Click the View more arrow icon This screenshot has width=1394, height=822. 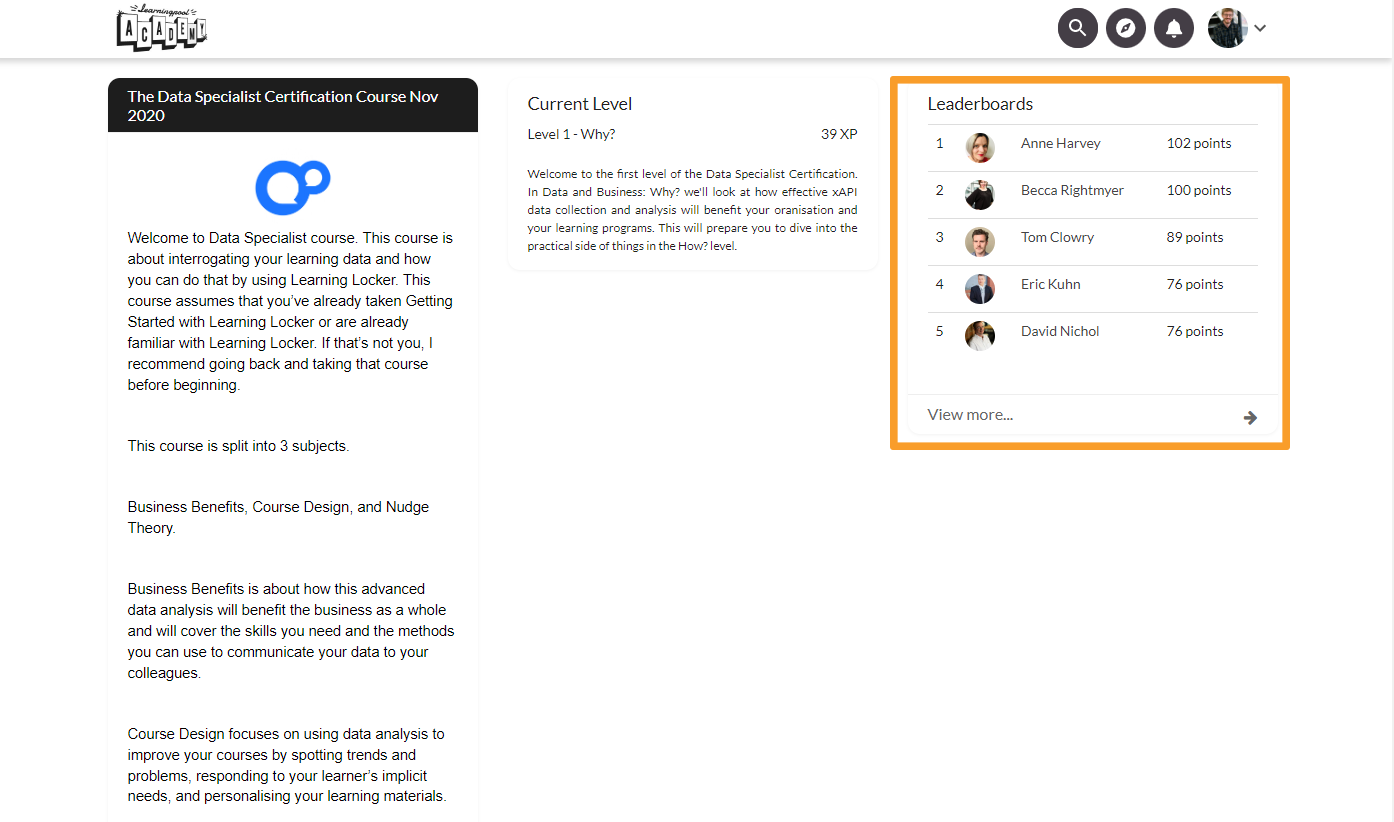click(x=1250, y=417)
